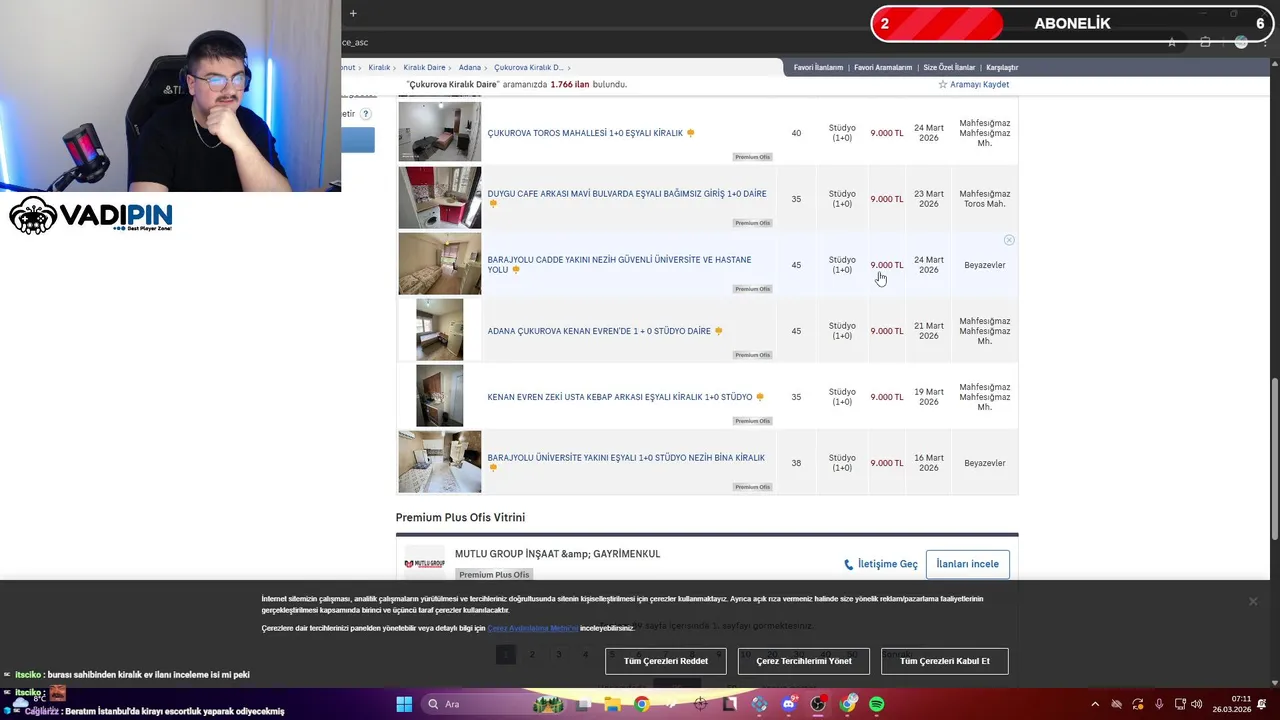Viewport: 1280px width, 720px height.
Task: Open Windows Start menu
Action: [404, 704]
